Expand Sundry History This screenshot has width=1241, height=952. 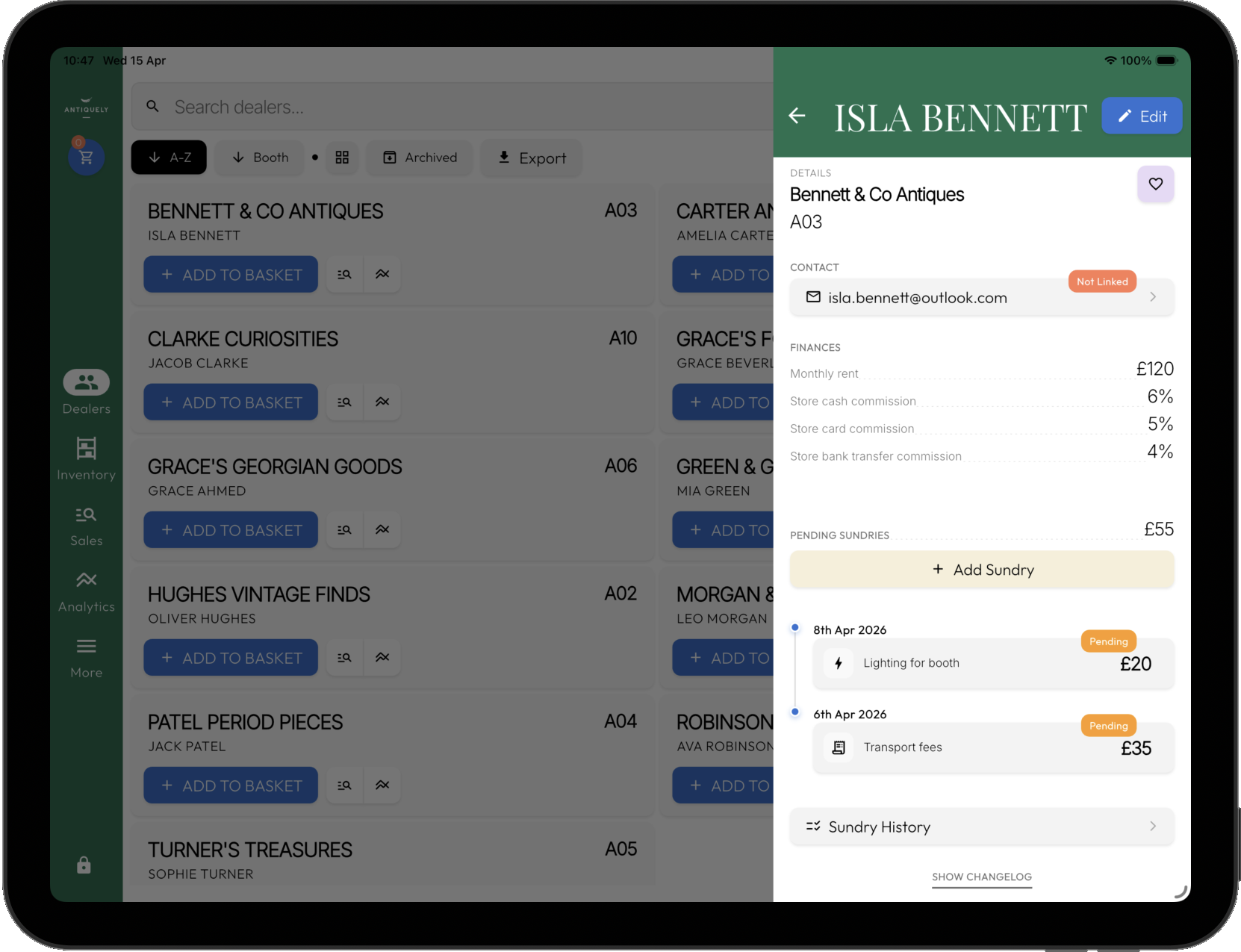(982, 827)
